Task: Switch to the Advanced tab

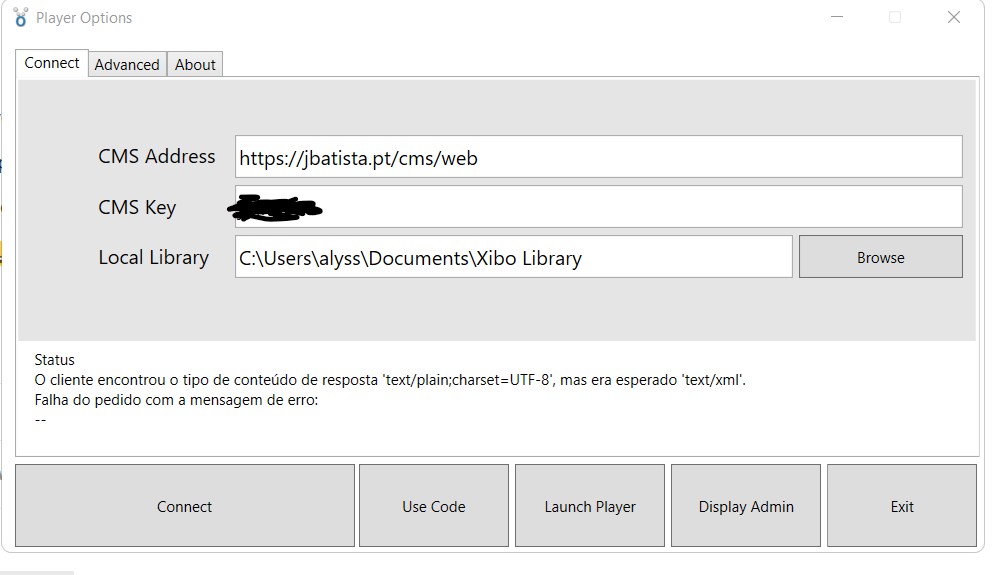Action: 127,64
